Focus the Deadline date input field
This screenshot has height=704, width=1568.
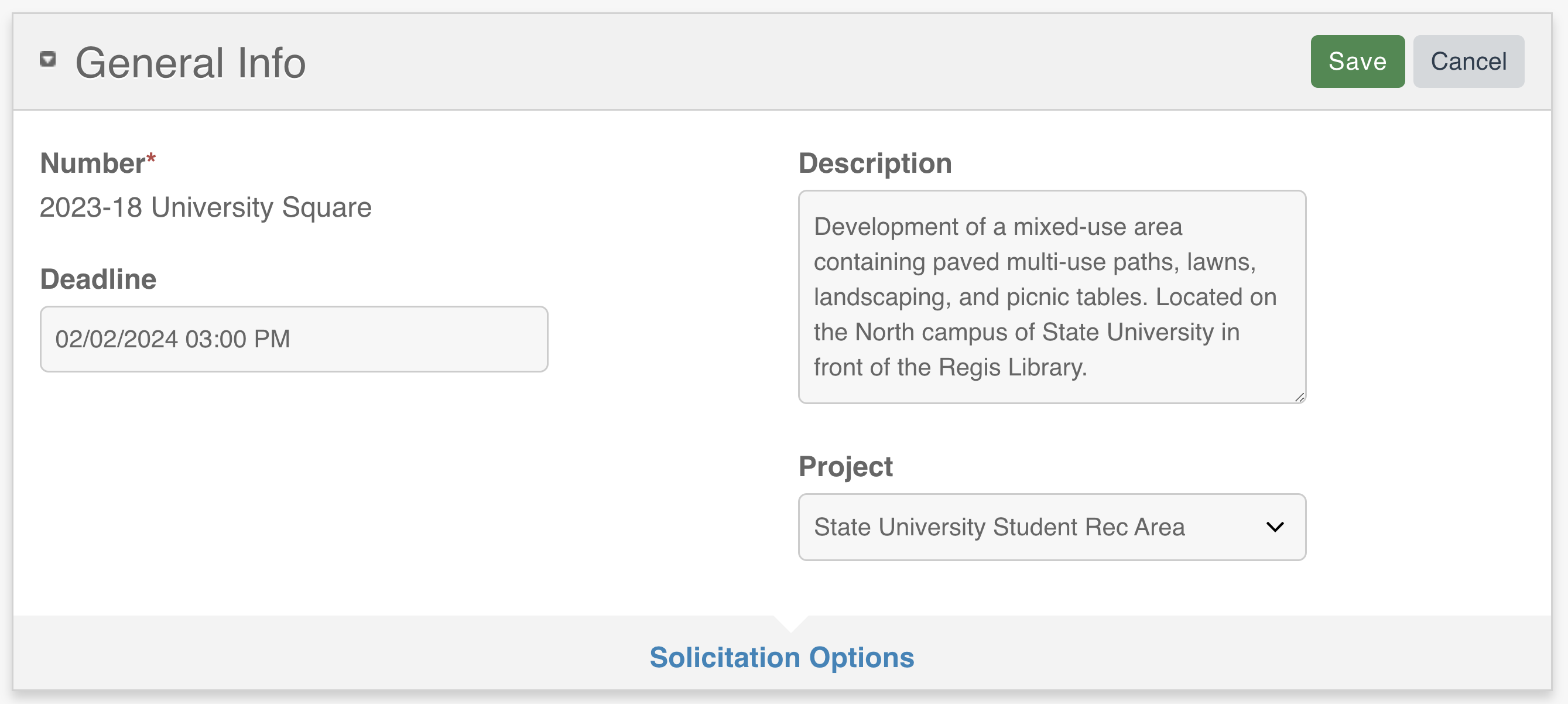(293, 339)
